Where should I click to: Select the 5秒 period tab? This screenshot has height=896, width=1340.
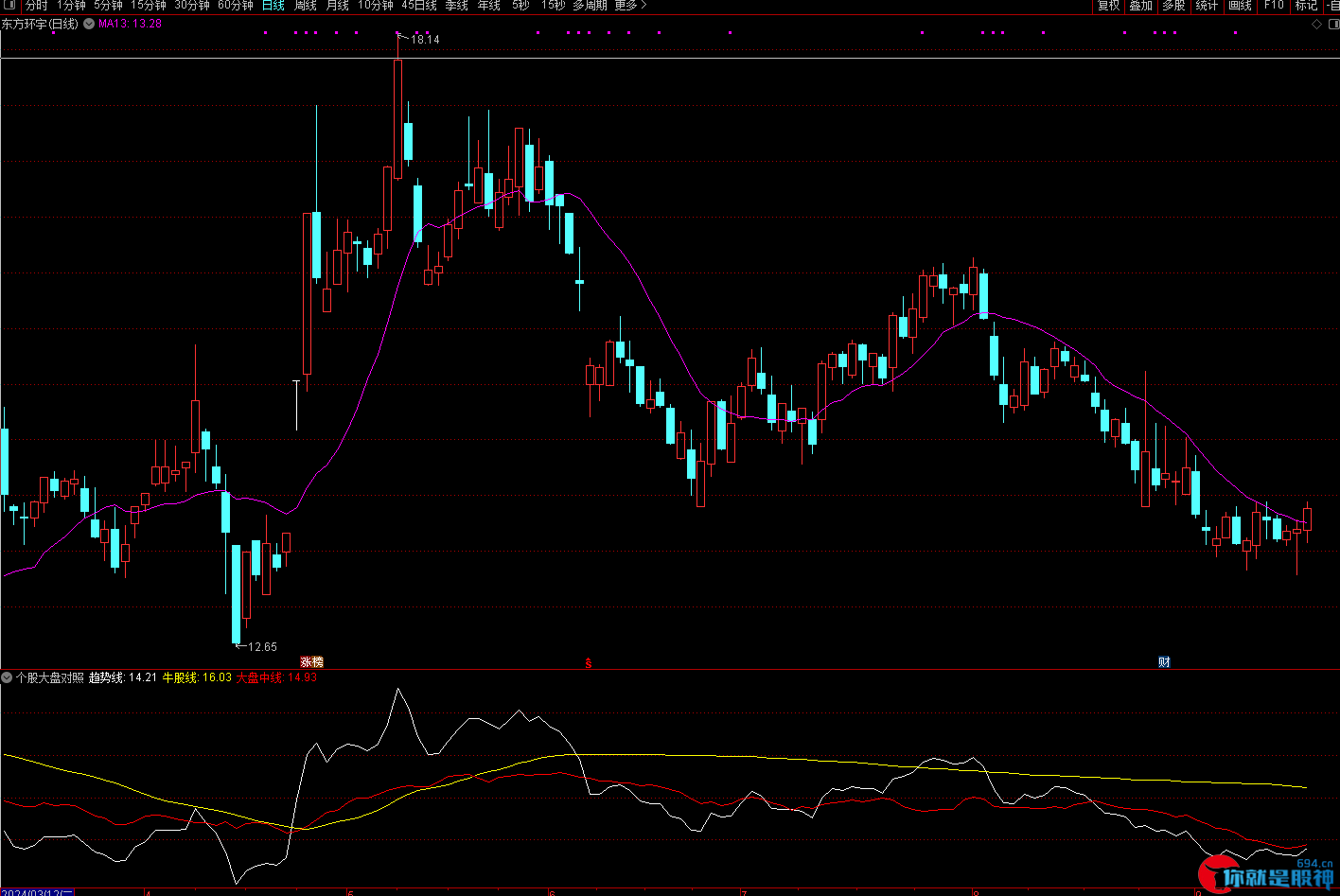point(521,5)
